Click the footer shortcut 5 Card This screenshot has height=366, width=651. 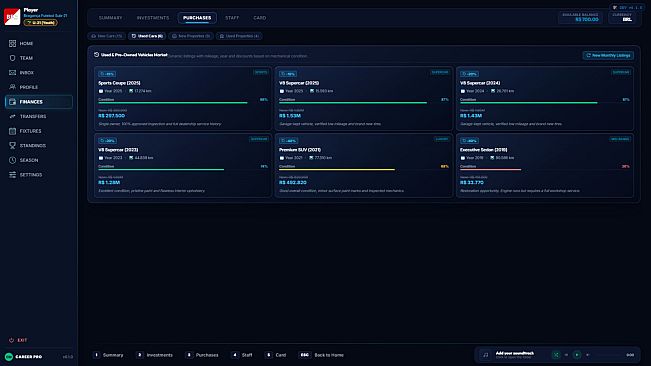(276, 355)
